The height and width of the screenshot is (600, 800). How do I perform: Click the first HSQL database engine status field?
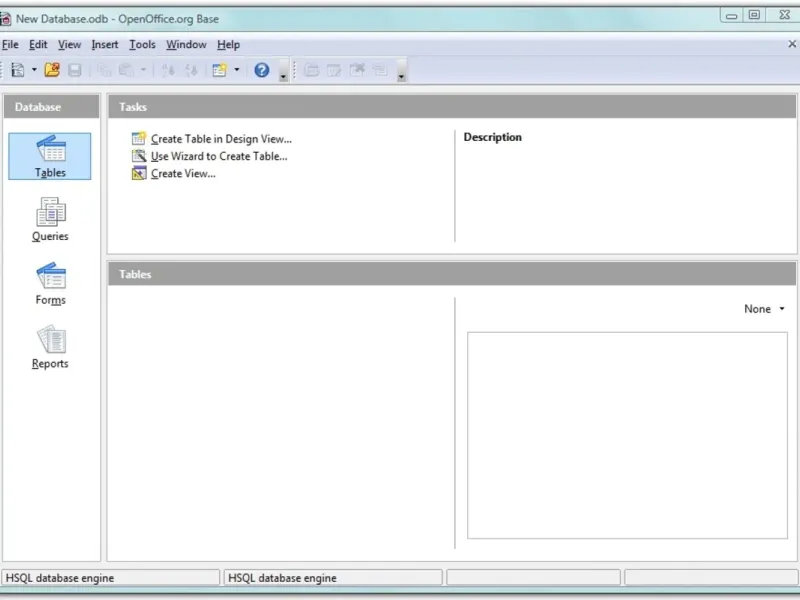[110, 578]
